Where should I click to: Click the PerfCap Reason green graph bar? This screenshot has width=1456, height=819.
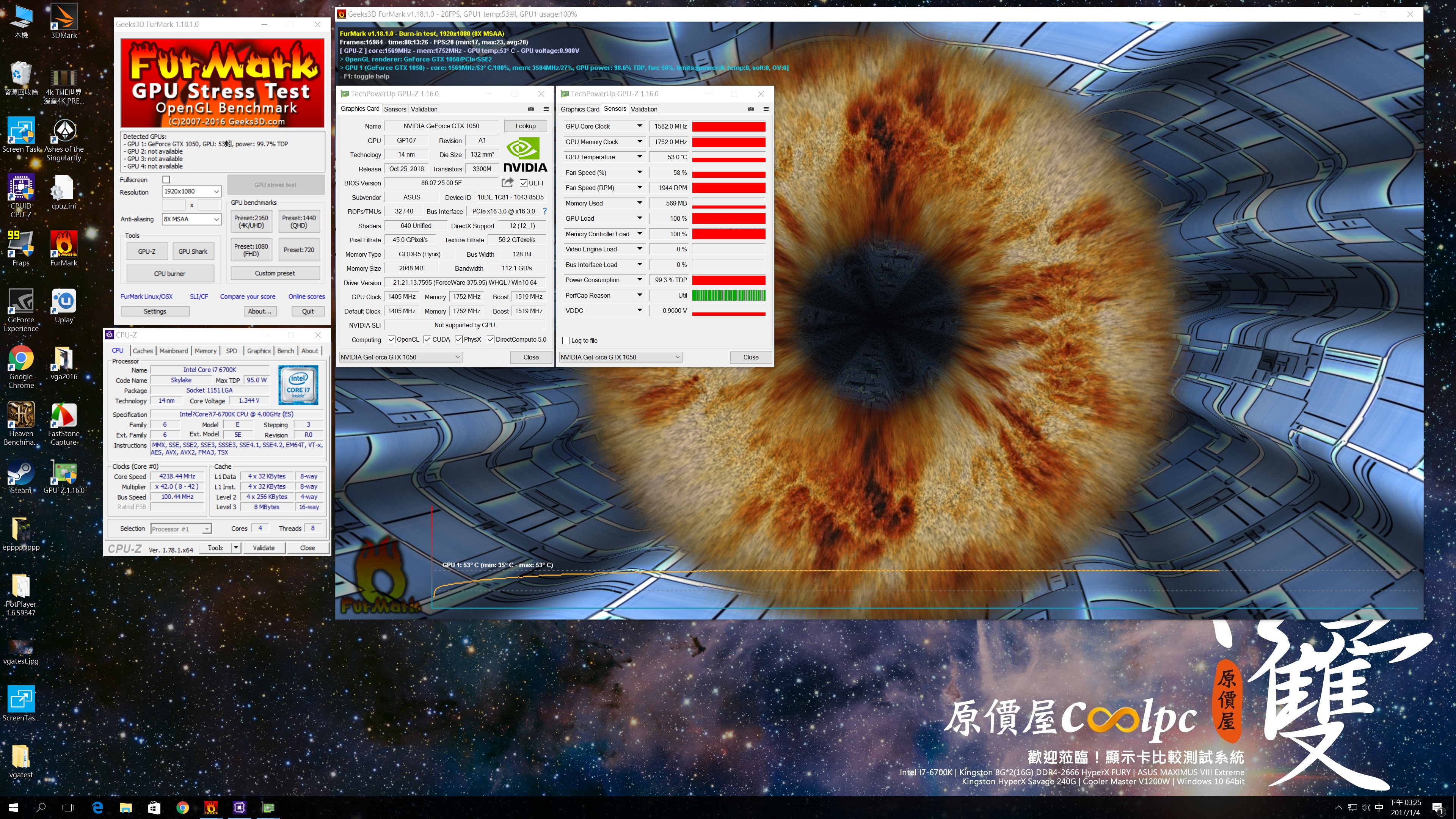(728, 295)
